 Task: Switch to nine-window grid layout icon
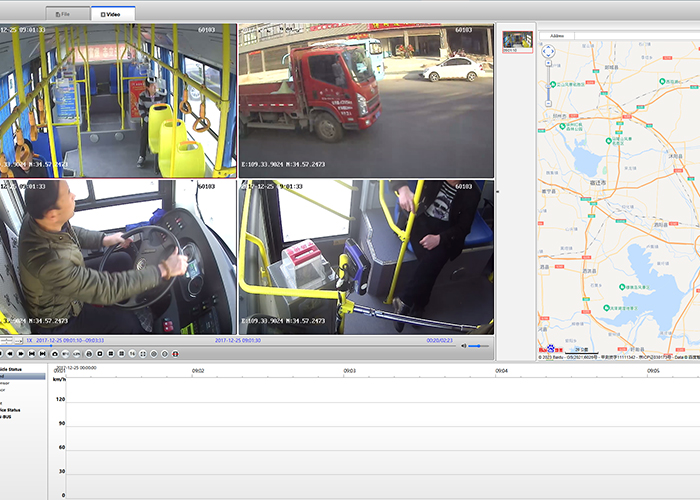coord(121,354)
